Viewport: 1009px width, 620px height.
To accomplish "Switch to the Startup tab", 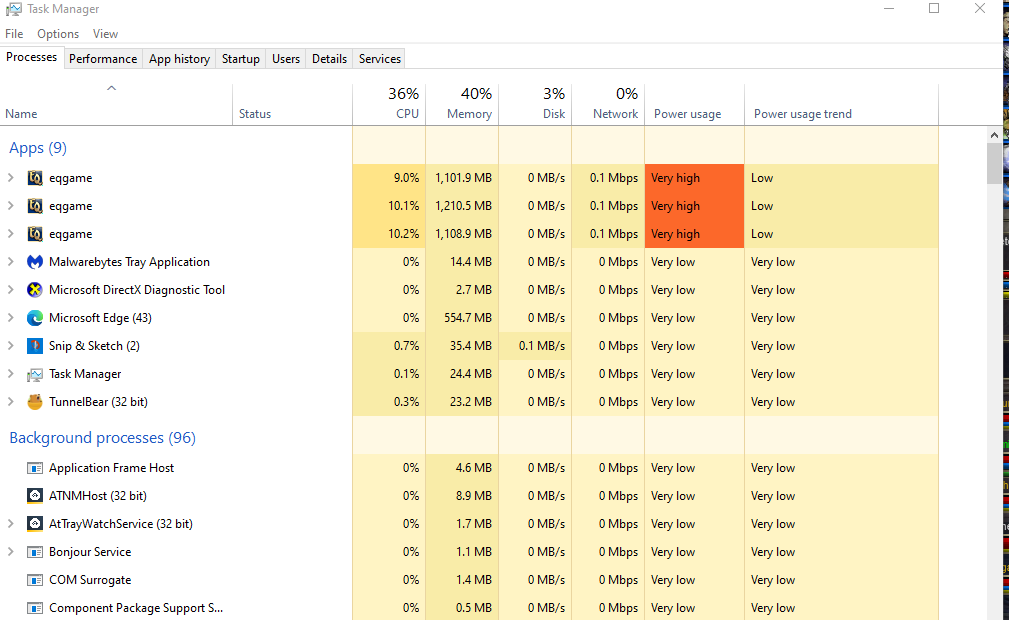I will tap(241, 59).
